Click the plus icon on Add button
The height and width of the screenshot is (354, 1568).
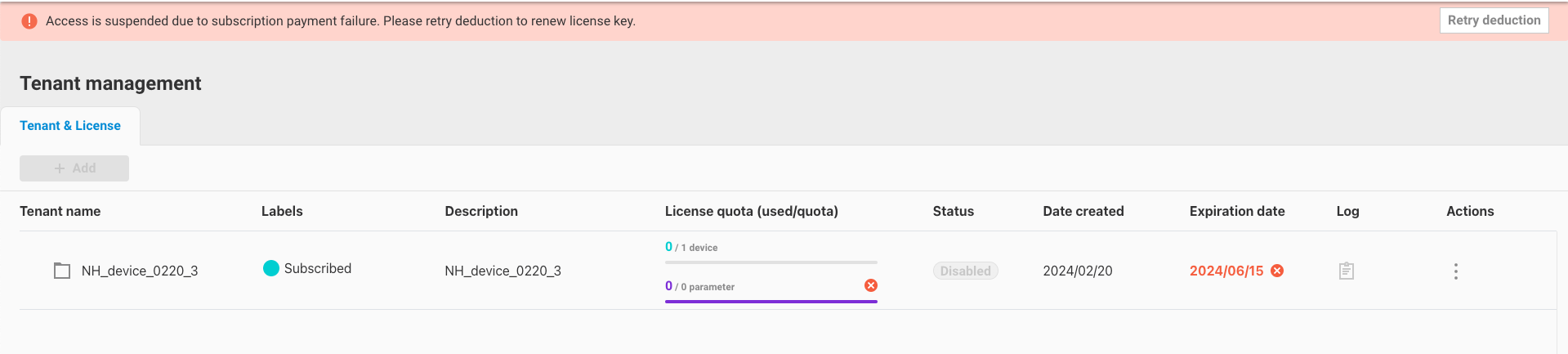(x=60, y=168)
